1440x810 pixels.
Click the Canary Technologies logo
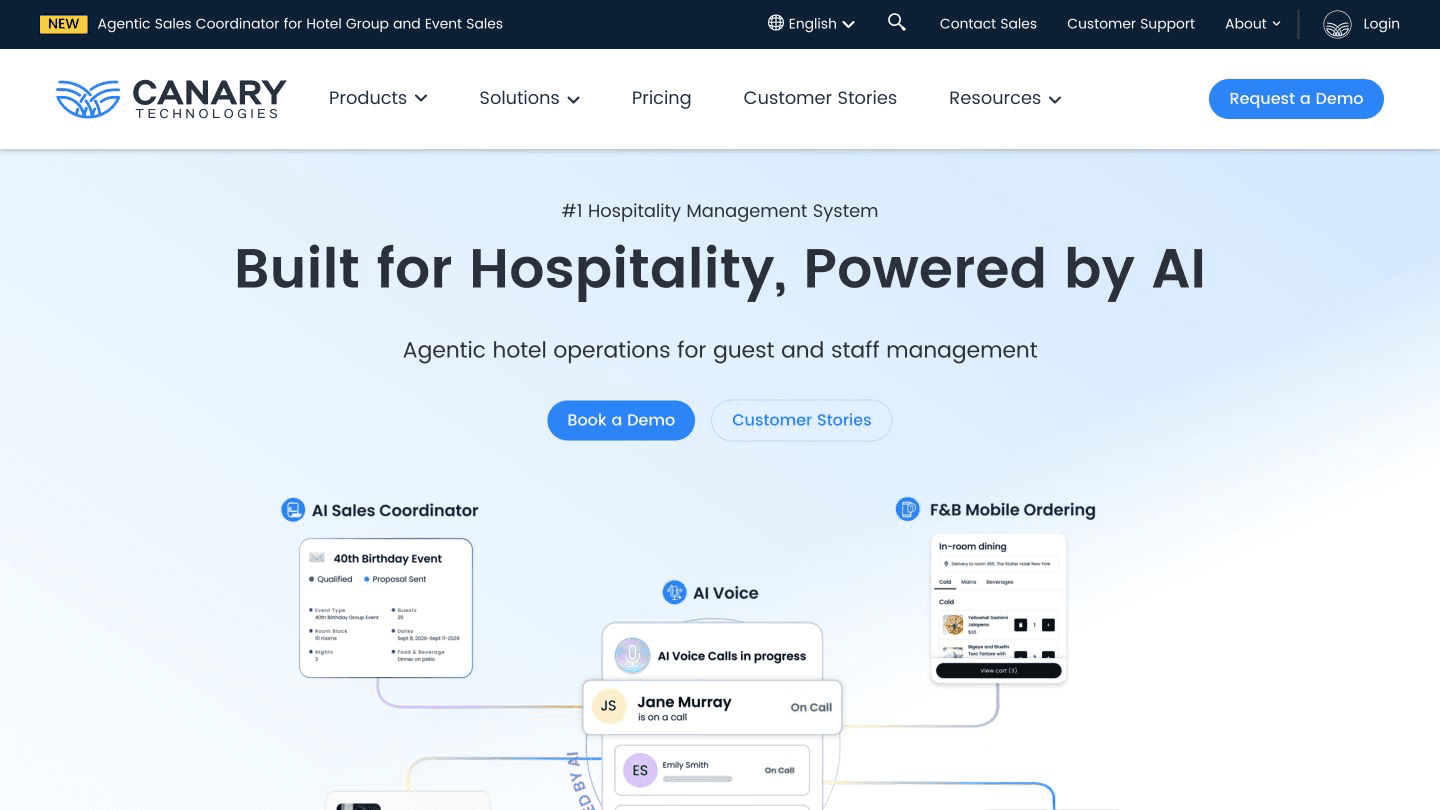click(x=171, y=99)
